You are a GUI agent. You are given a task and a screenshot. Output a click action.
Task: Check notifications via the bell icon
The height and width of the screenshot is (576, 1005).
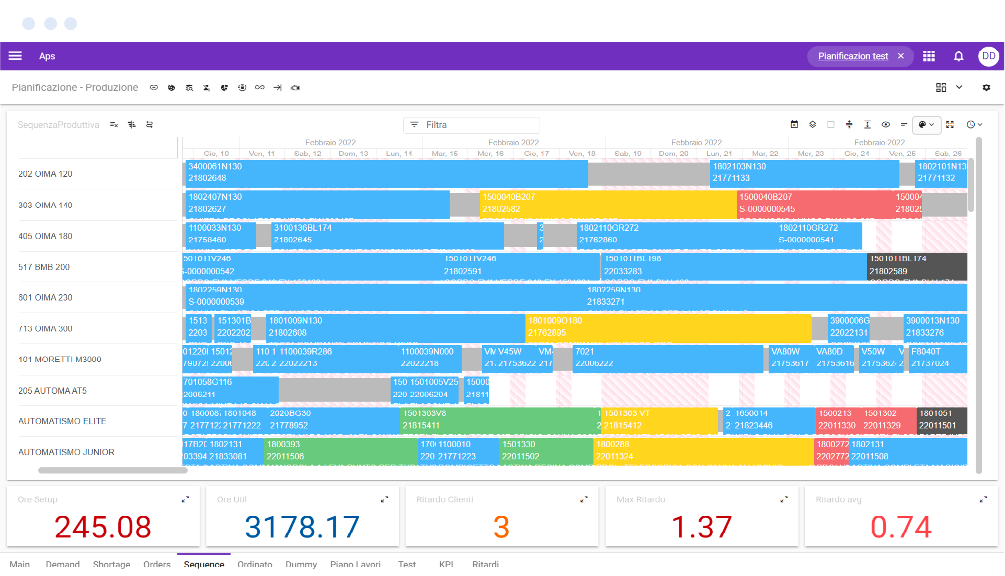click(958, 56)
